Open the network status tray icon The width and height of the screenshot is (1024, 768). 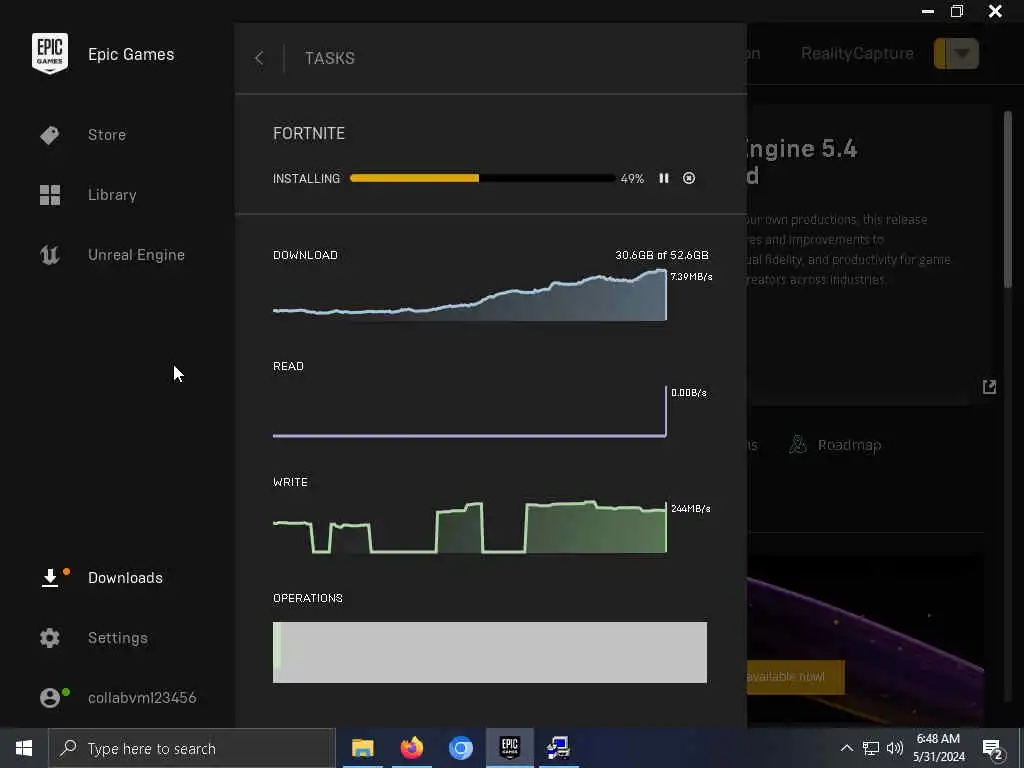[x=871, y=748]
